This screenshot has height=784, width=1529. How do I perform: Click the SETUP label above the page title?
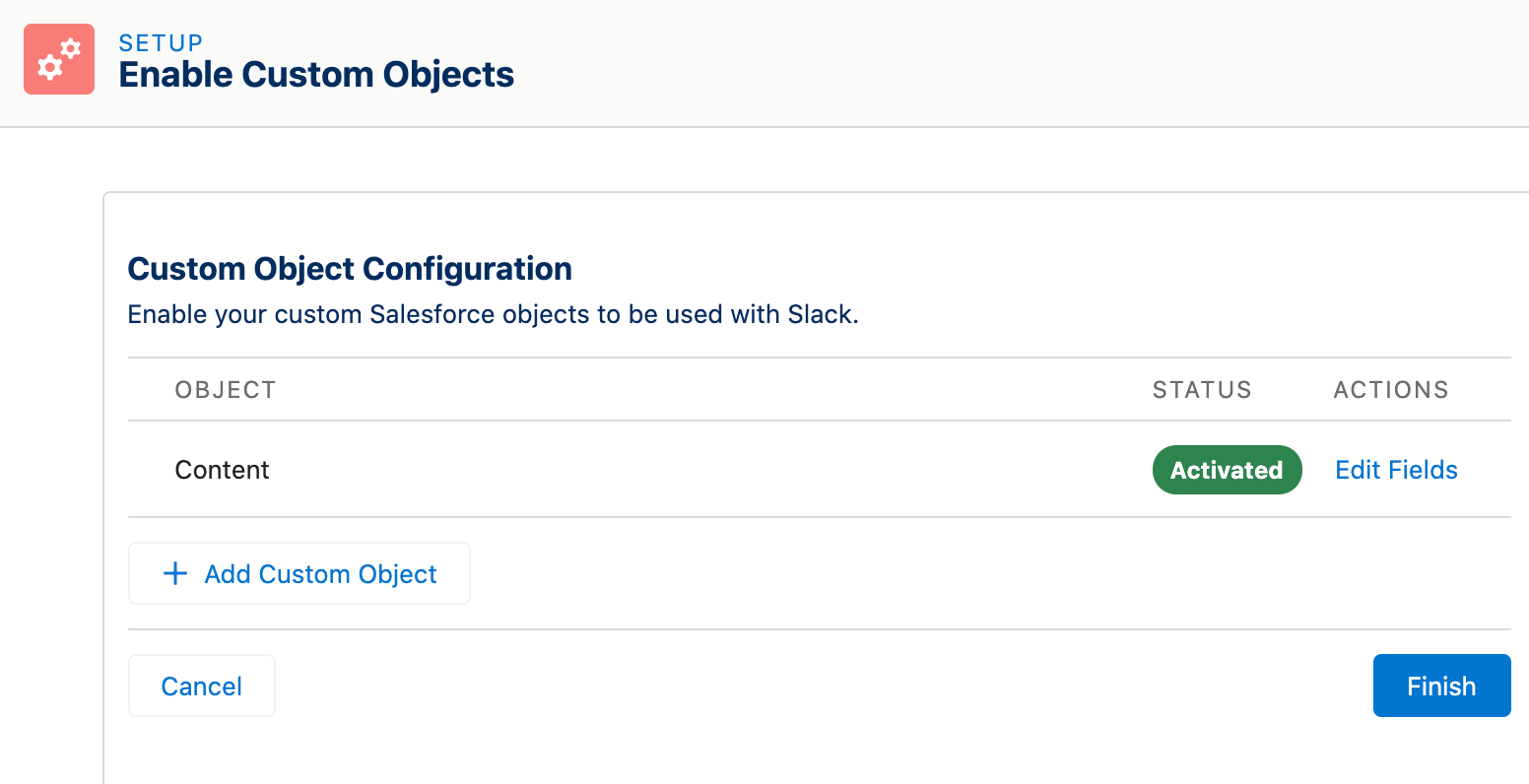tap(161, 43)
